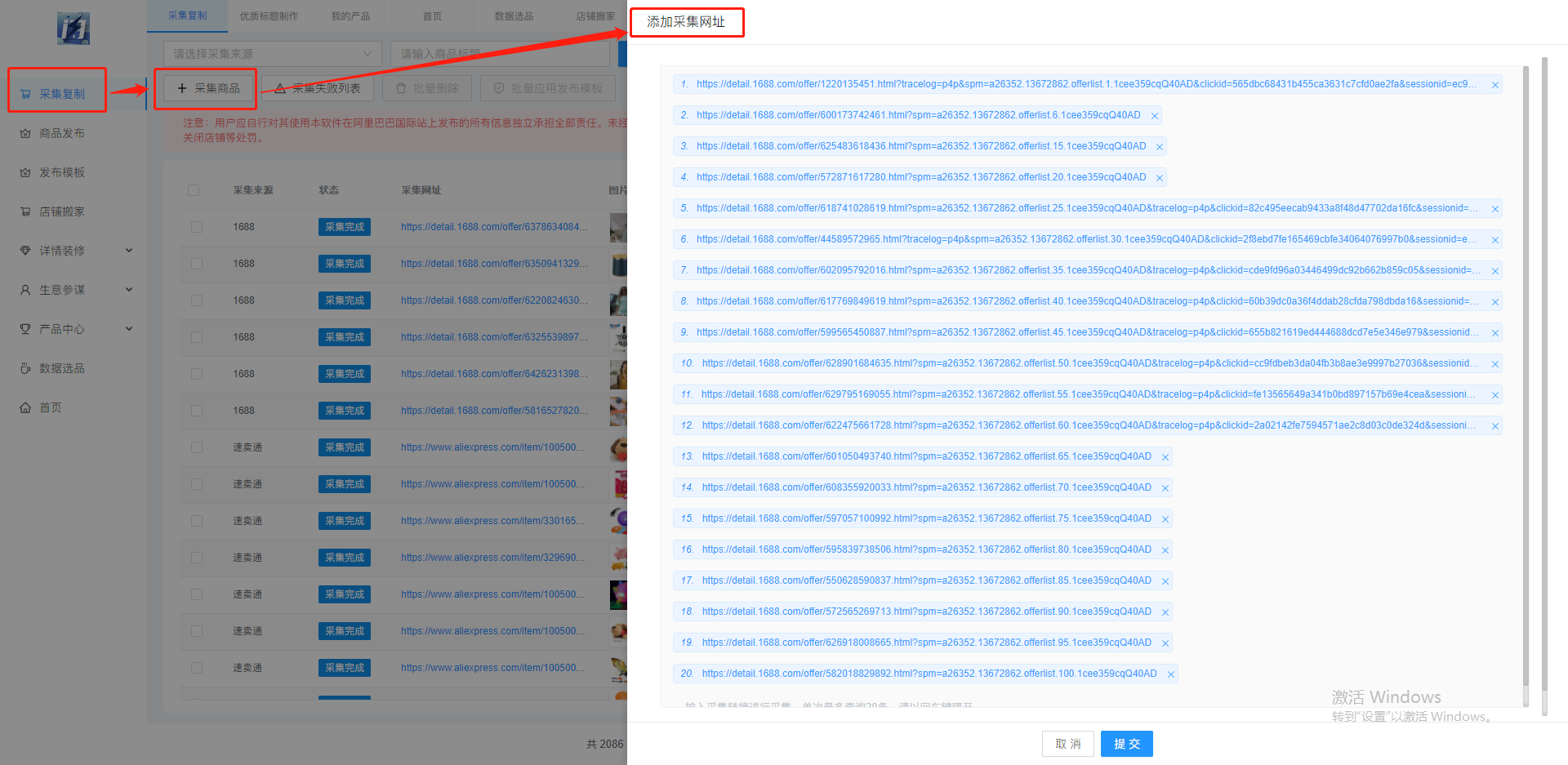Viewport: 1568px width, 765px height.
Task: Open 数据选品 in the sidebar
Action: (73, 368)
